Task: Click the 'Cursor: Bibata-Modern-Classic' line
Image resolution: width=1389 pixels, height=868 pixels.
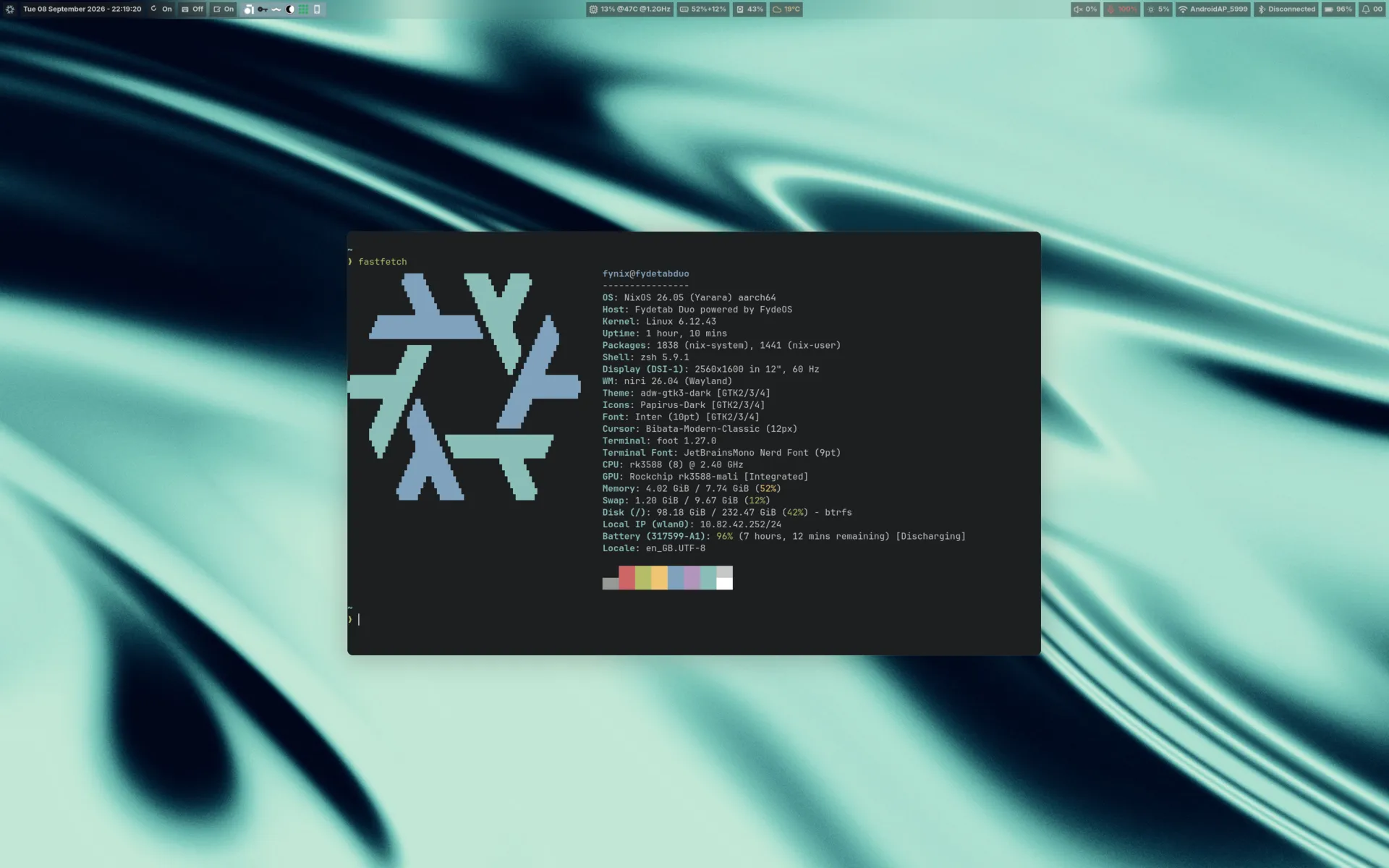Action: 700,429
